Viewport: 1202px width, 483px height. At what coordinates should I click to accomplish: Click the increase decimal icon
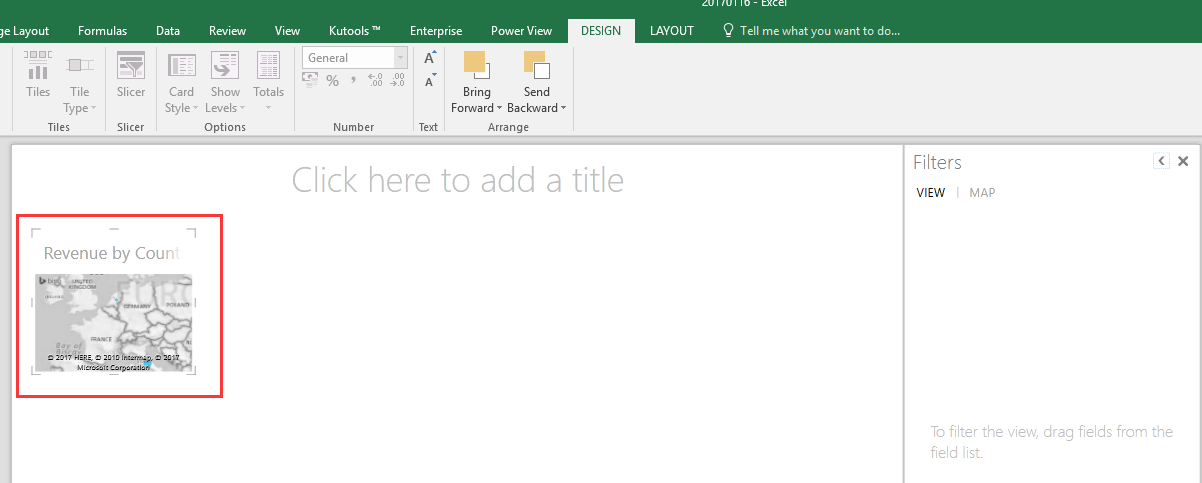(375, 81)
